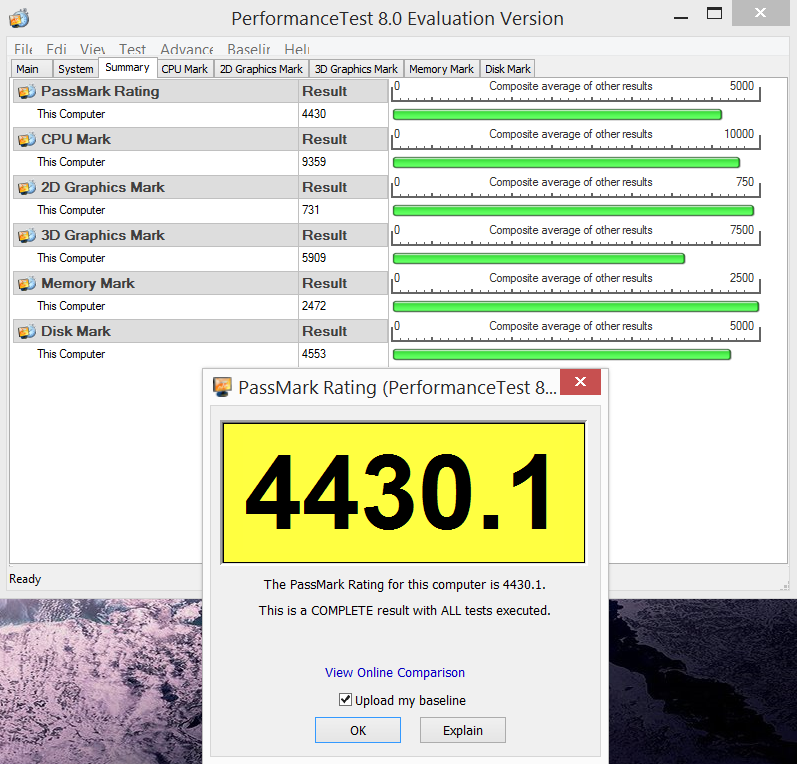Click the 2D Graphics Mark row icon
Image resolution: width=797 pixels, height=764 pixels.
pos(26,188)
